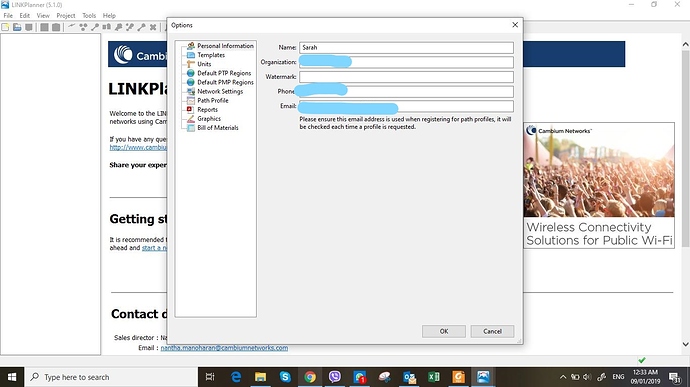
Task: Open Excel from the taskbar
Action: (433, 377)
